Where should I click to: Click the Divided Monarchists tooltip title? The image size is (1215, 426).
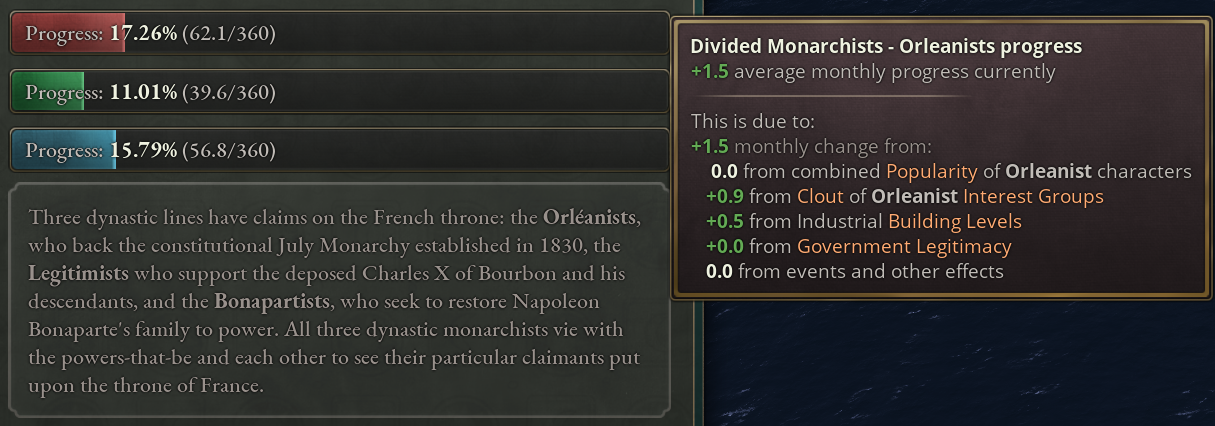886,46
